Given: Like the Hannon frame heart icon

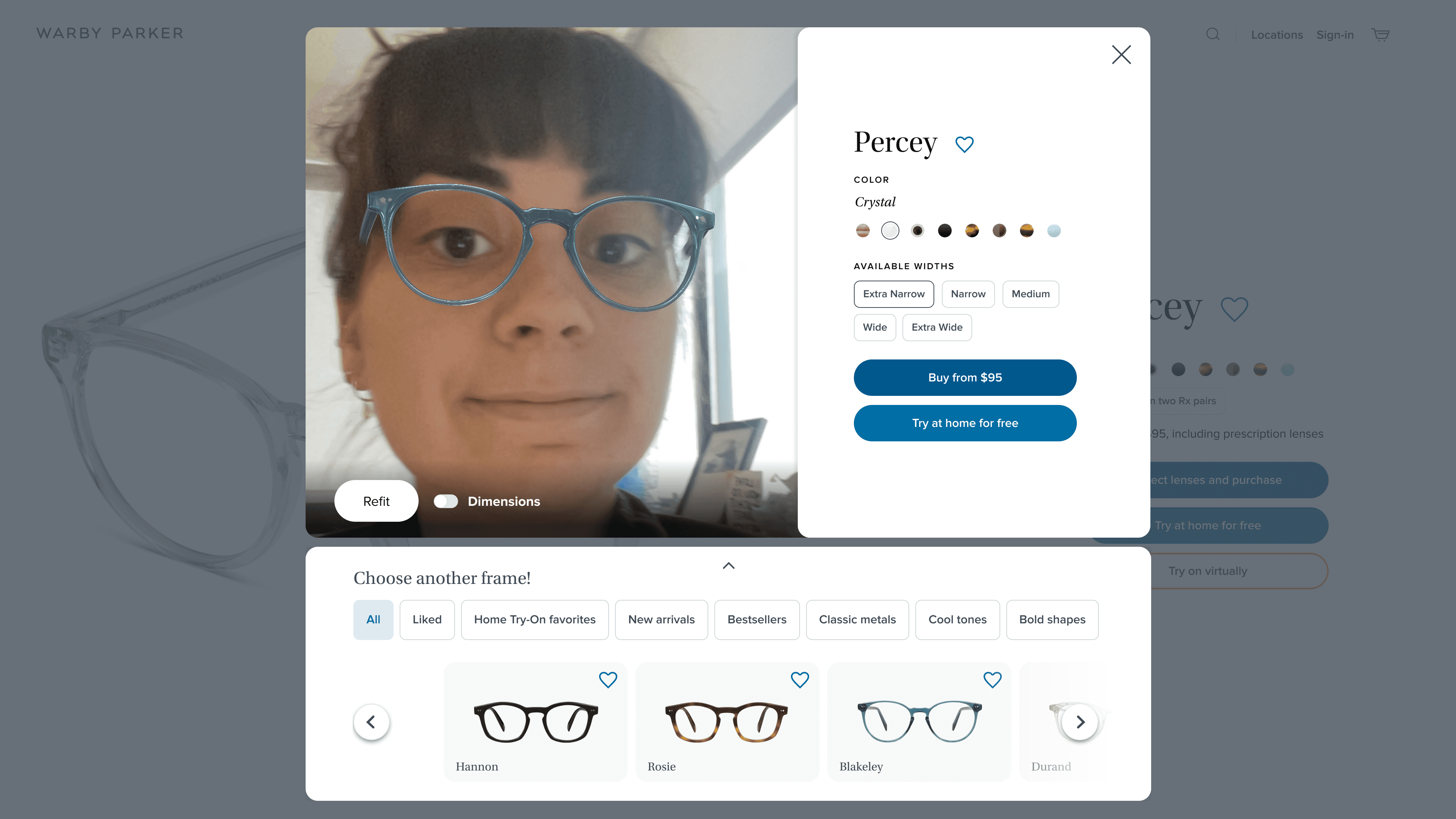Looking at the screenshot, I should [x=607, y=679].
